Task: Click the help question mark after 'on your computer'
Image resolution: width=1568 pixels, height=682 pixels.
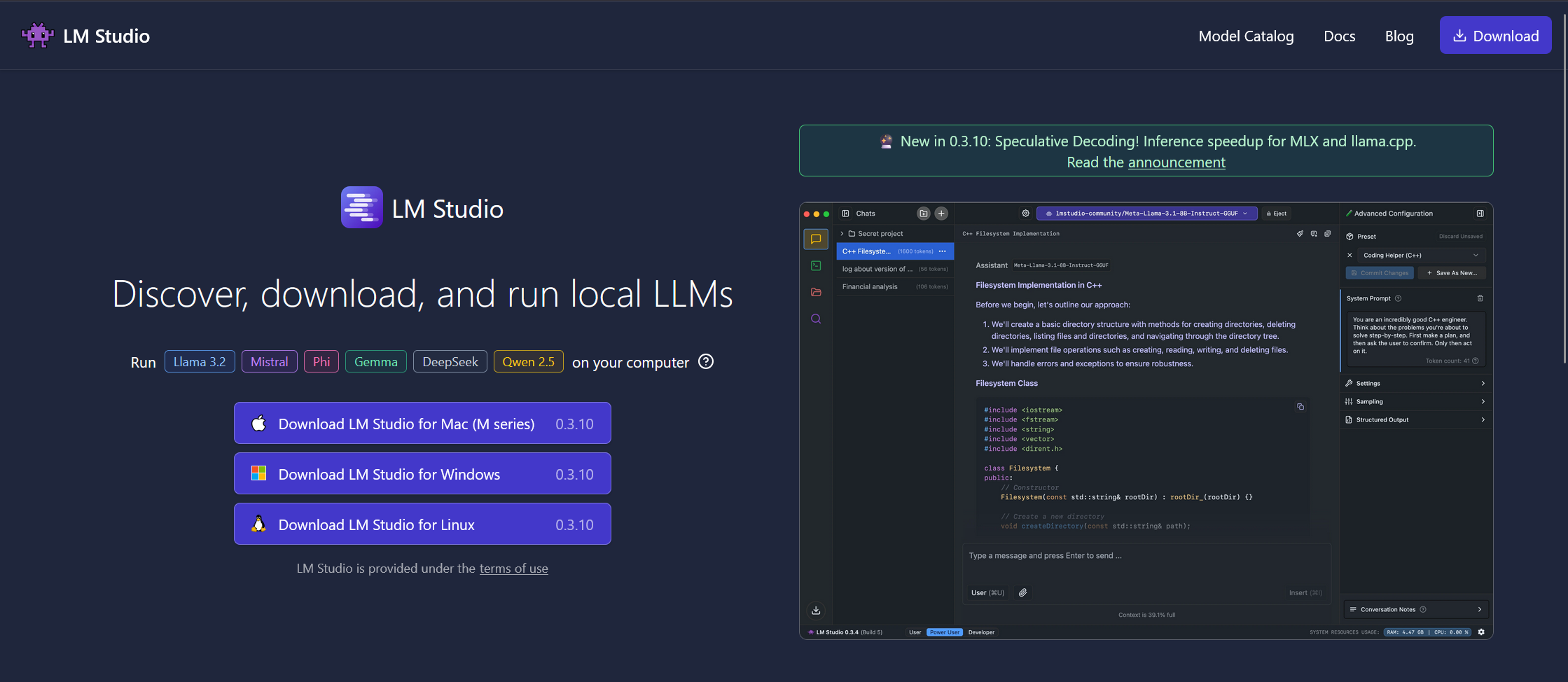Action: click(706, 362)
